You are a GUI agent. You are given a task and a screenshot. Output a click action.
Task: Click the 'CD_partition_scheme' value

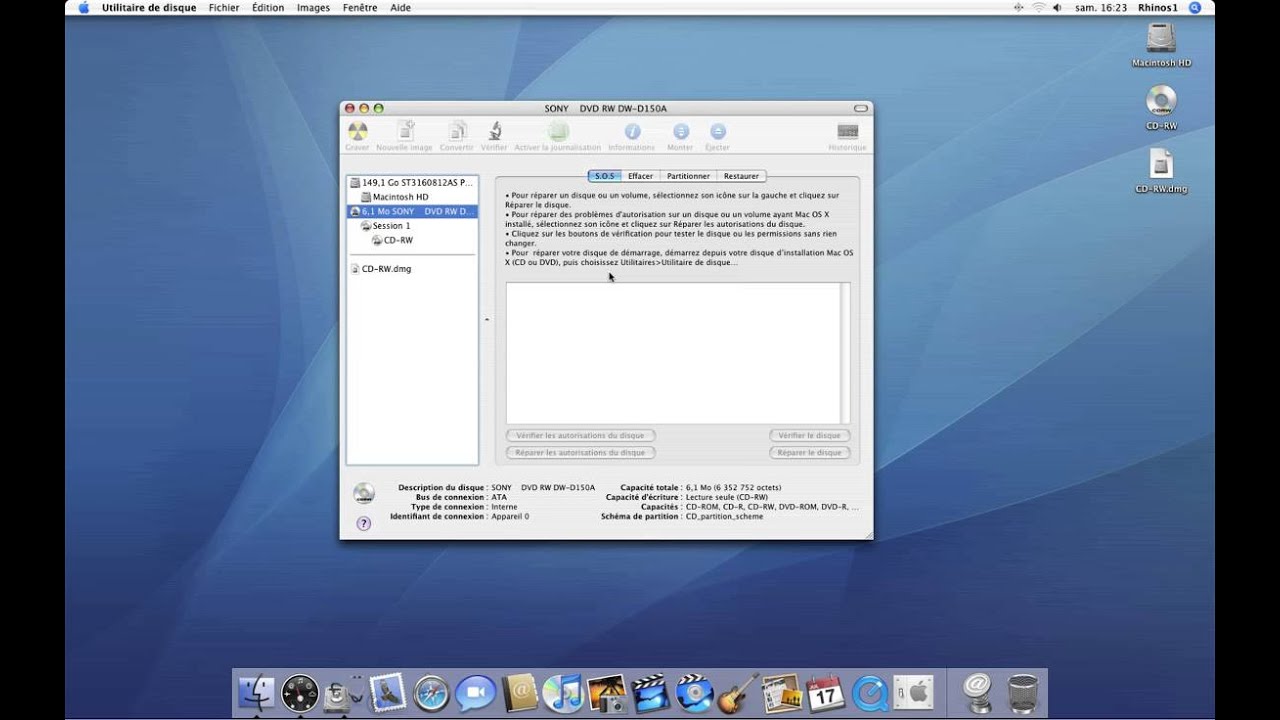(x=725, y=517)
